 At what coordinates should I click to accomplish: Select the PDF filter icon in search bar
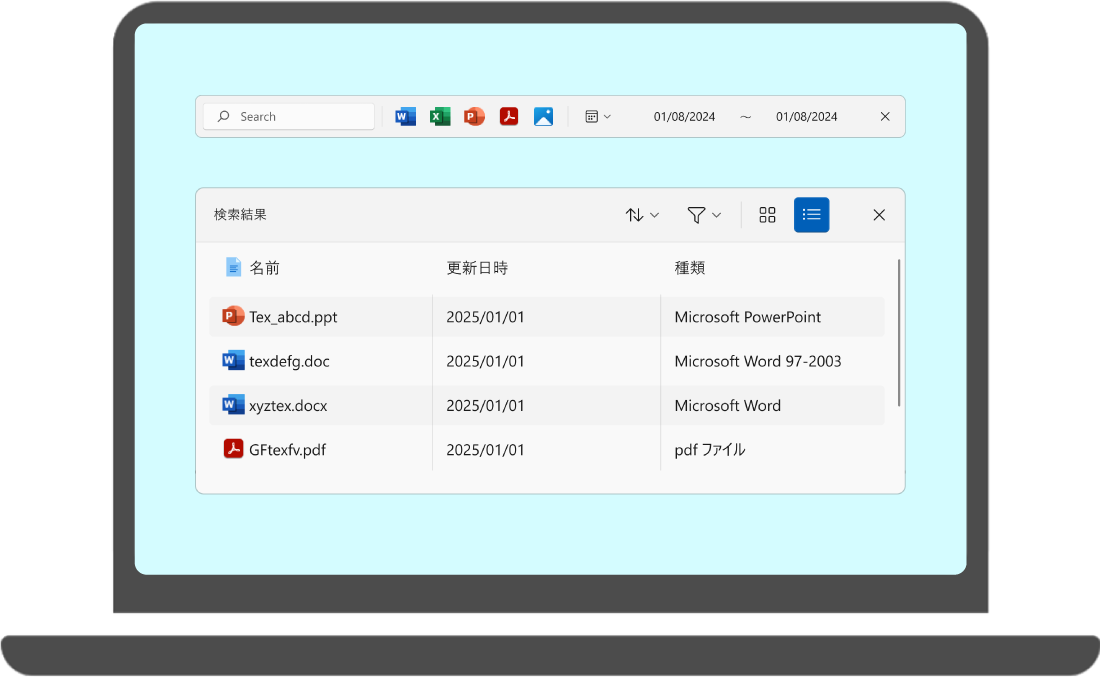click(x=509, y=117)
